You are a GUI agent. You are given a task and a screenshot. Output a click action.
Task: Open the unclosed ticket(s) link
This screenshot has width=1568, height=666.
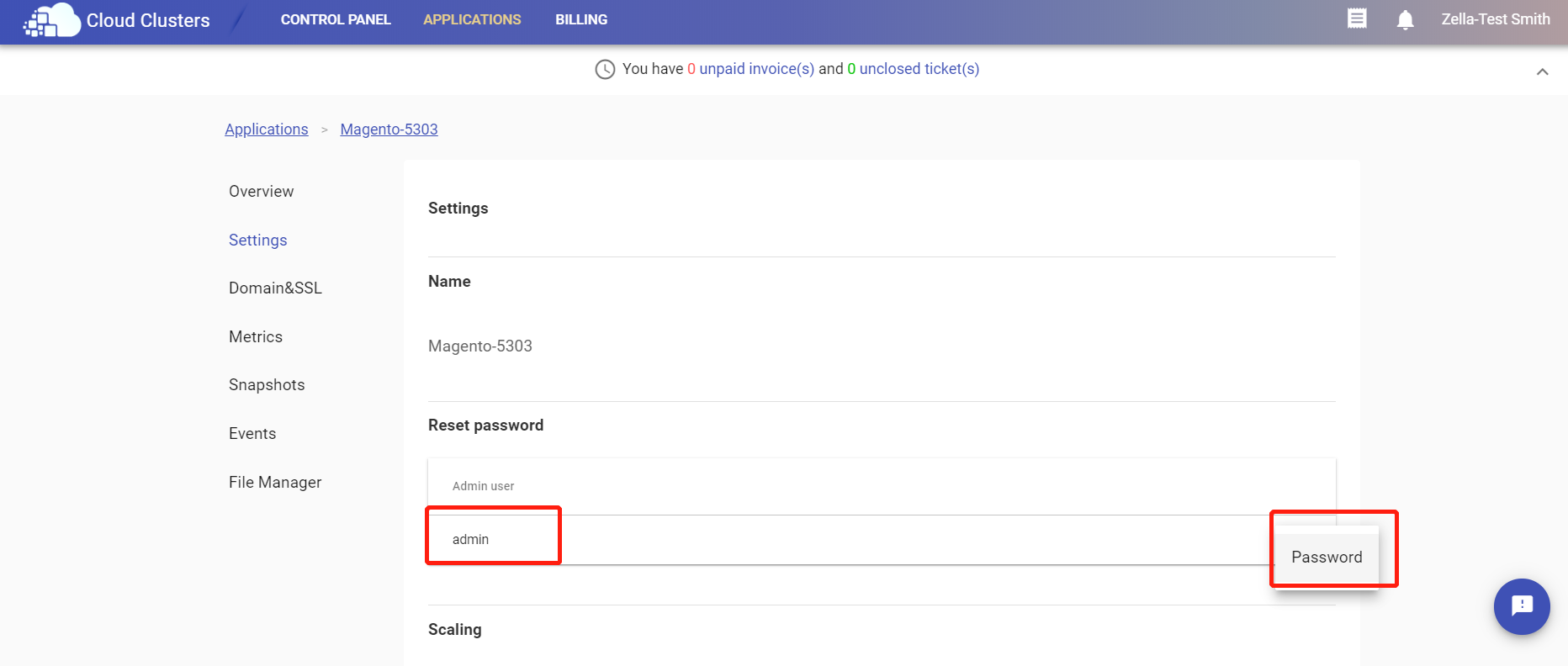tap(919, 69)
